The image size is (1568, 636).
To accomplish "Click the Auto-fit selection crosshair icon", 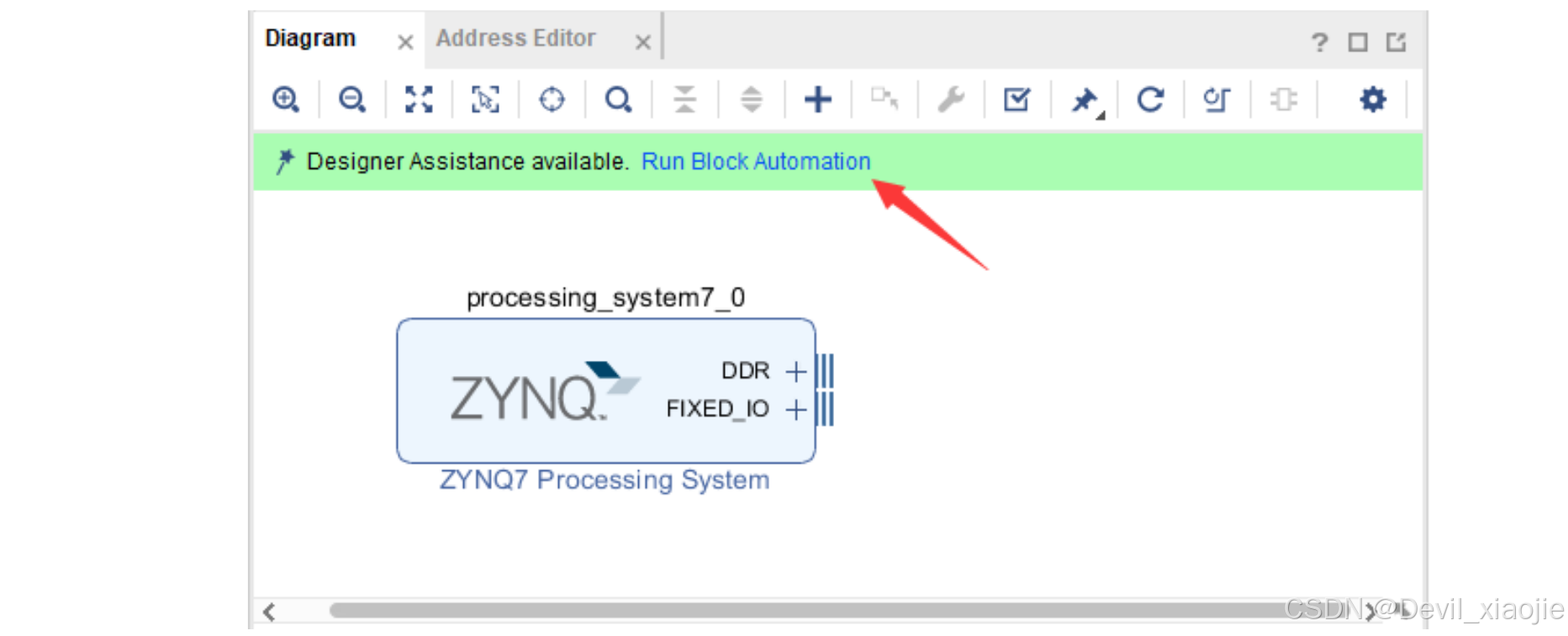I will click(552, 99).
